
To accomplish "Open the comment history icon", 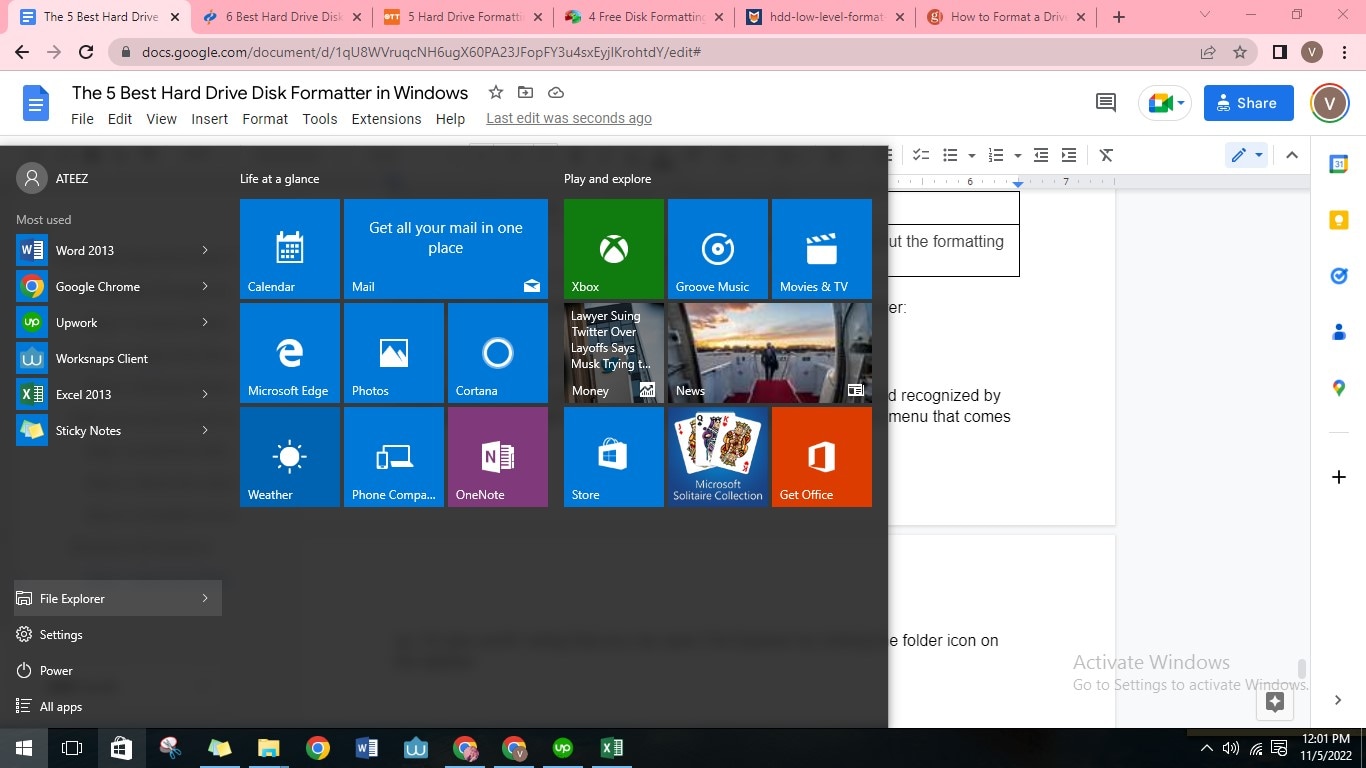I will coord(1106,102).
